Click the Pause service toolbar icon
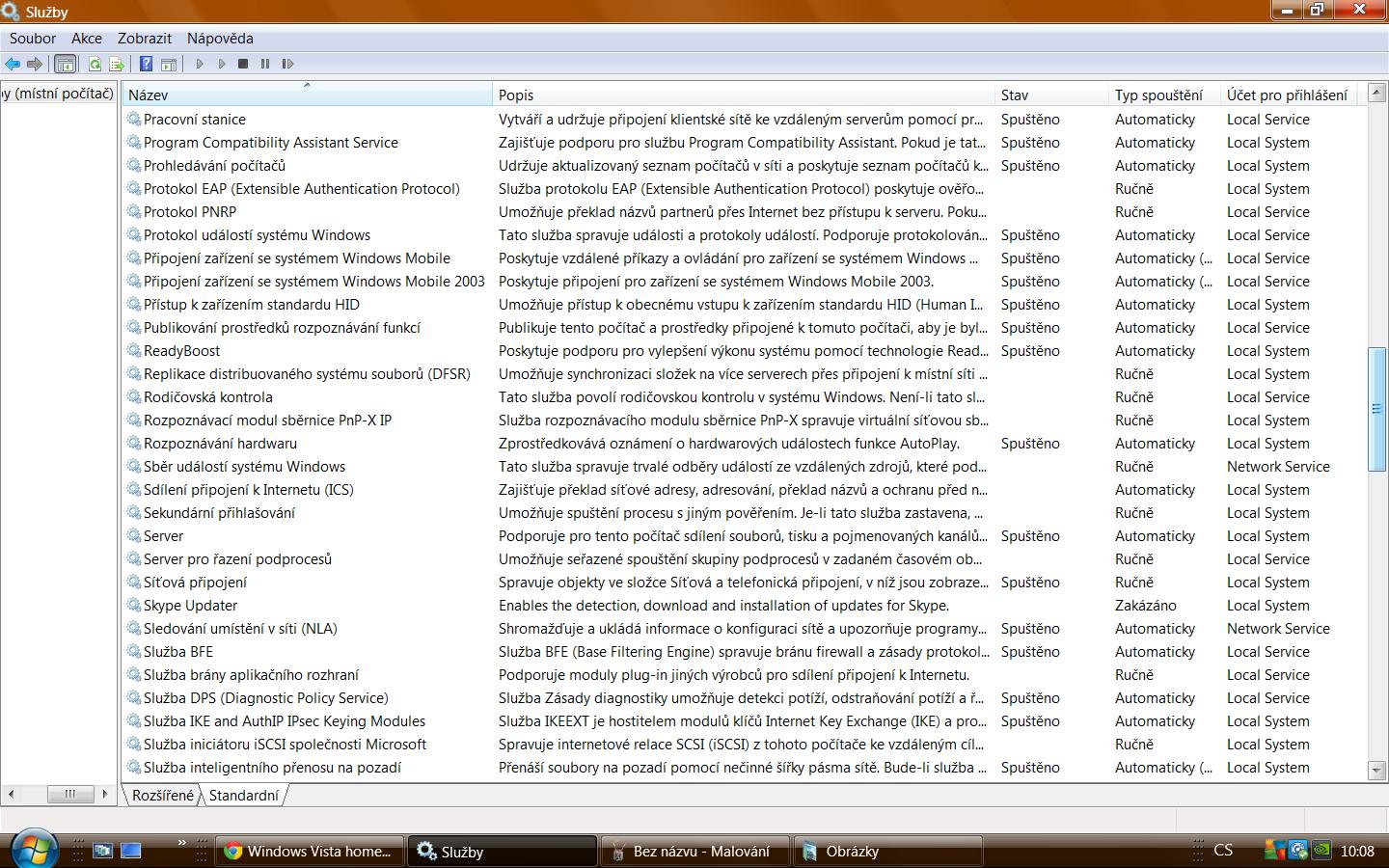1389x868 pixels. click(x=265, y=64)
